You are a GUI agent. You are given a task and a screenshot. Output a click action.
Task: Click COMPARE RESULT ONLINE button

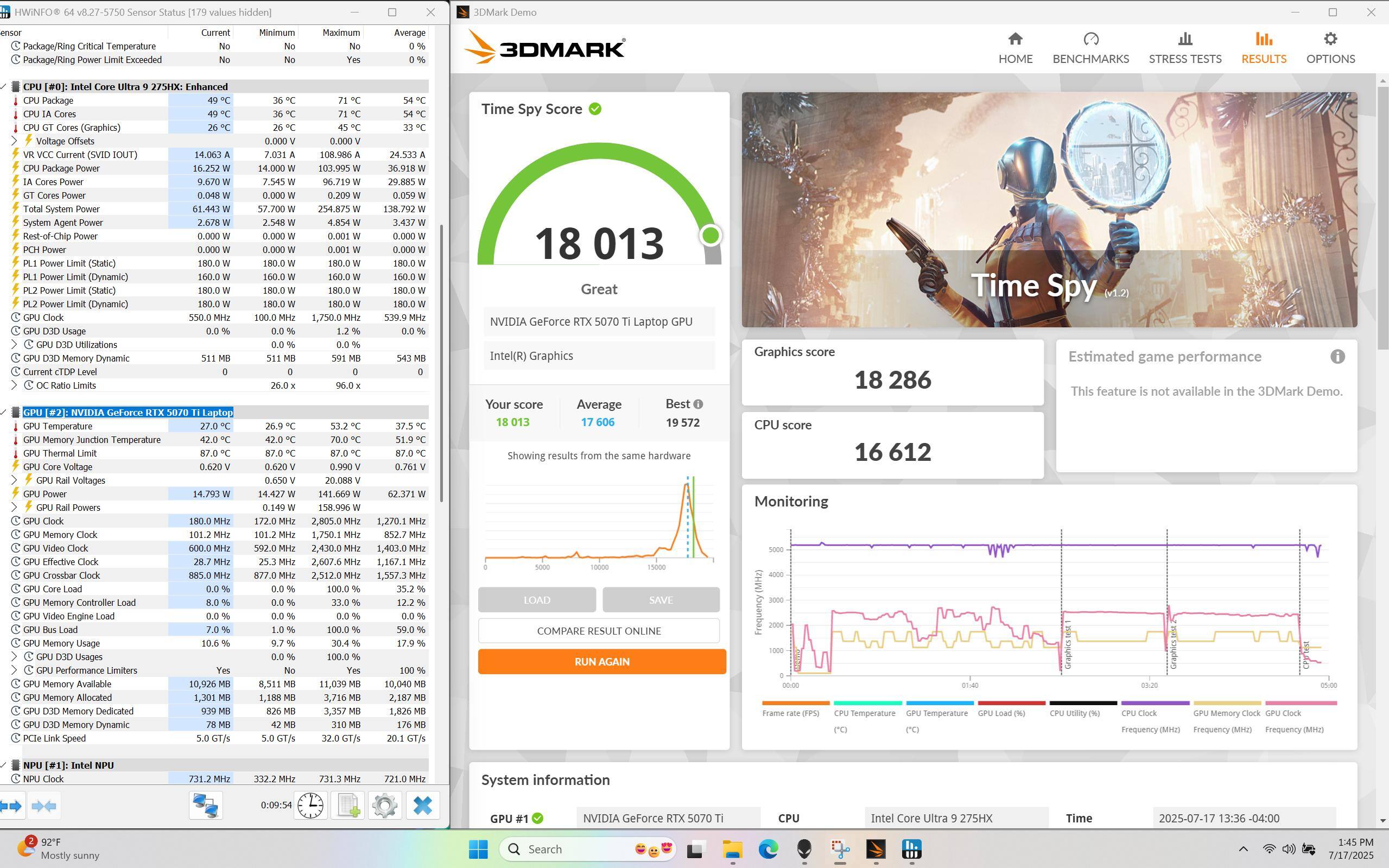pyautogui.click(x=599, y=631)
